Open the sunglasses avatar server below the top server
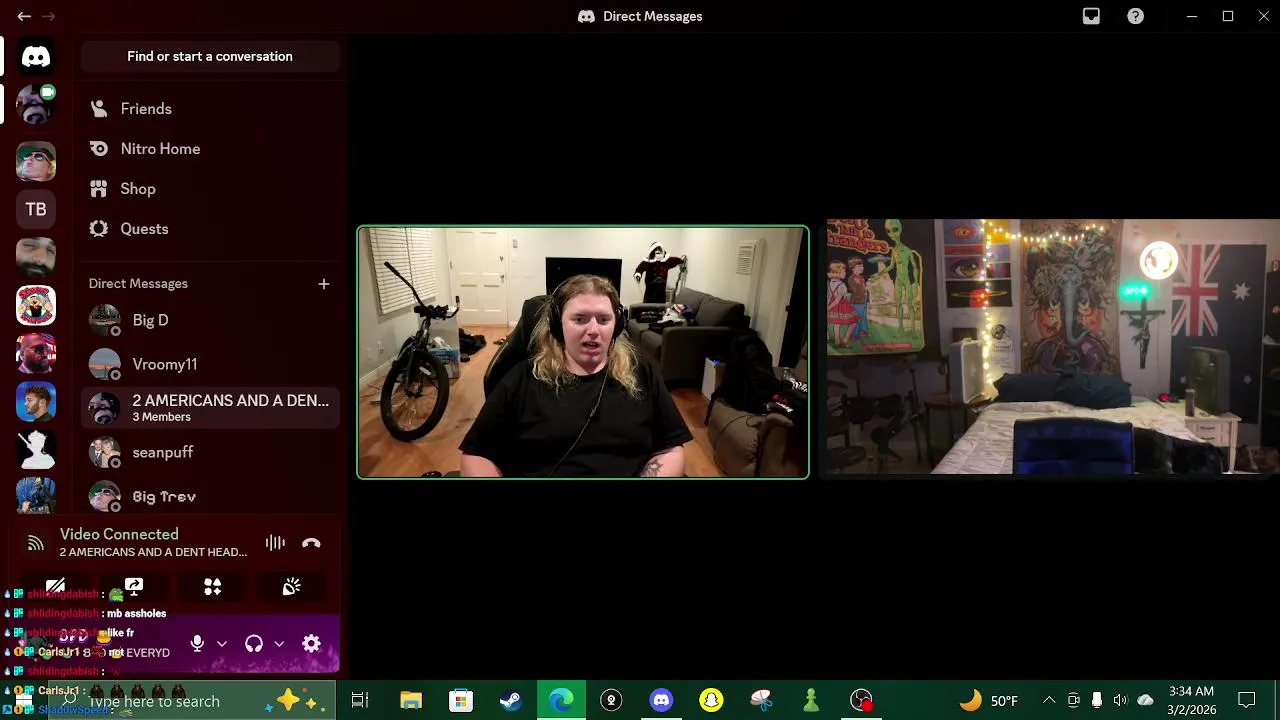Screen dimensions: 1280x720 36,161
